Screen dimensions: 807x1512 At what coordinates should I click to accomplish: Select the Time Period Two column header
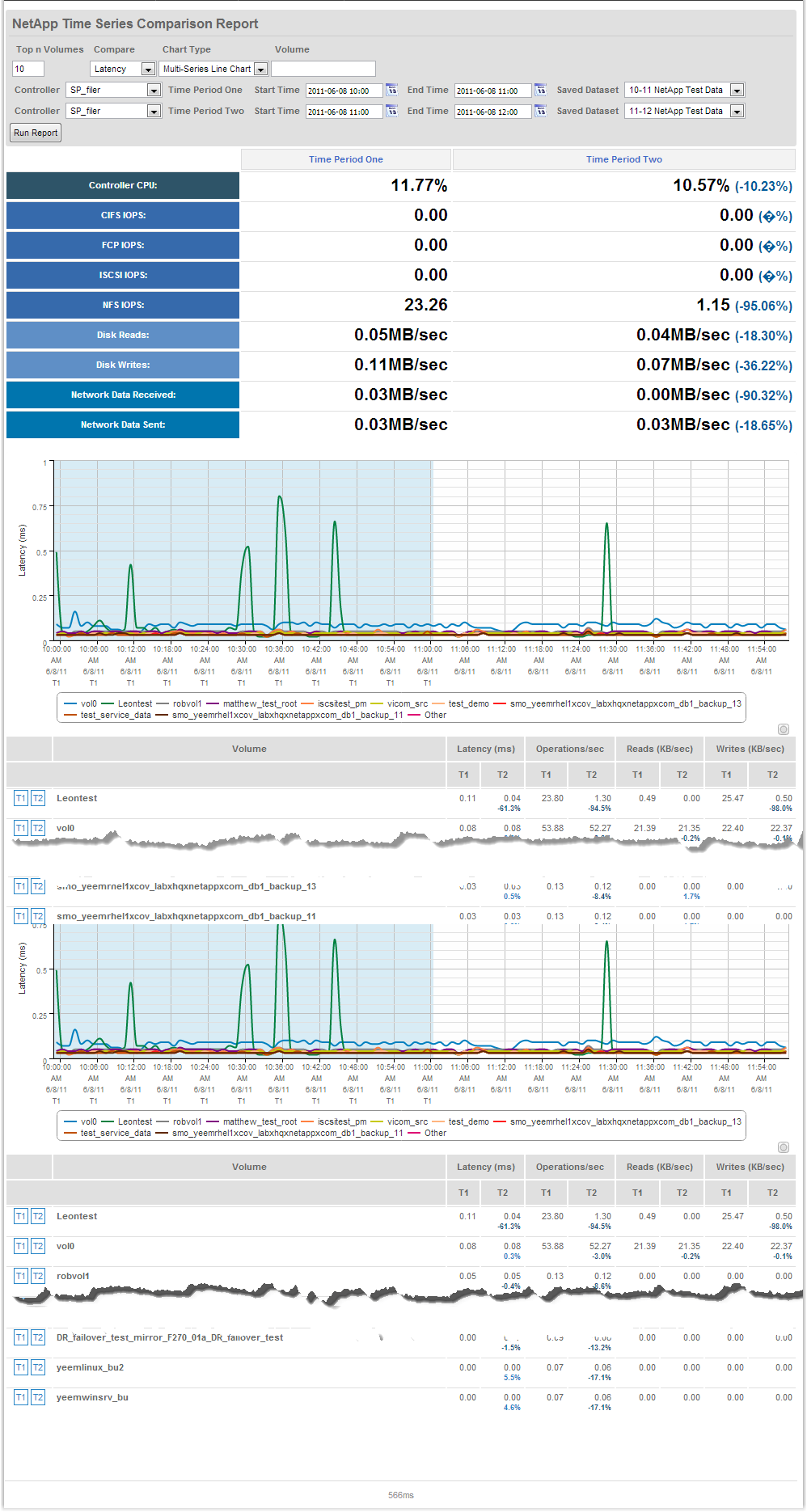(x=624, y=159)
